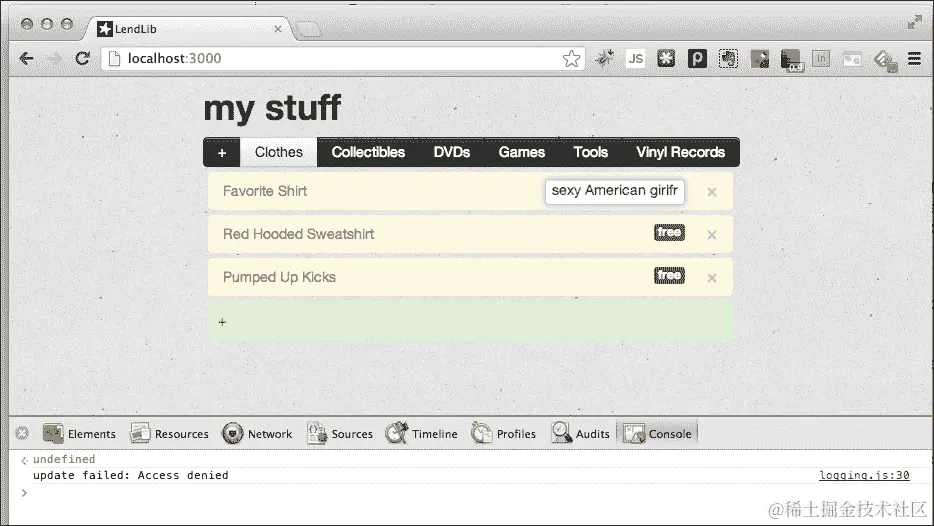Open the Network devtools panel

point(257,434)
